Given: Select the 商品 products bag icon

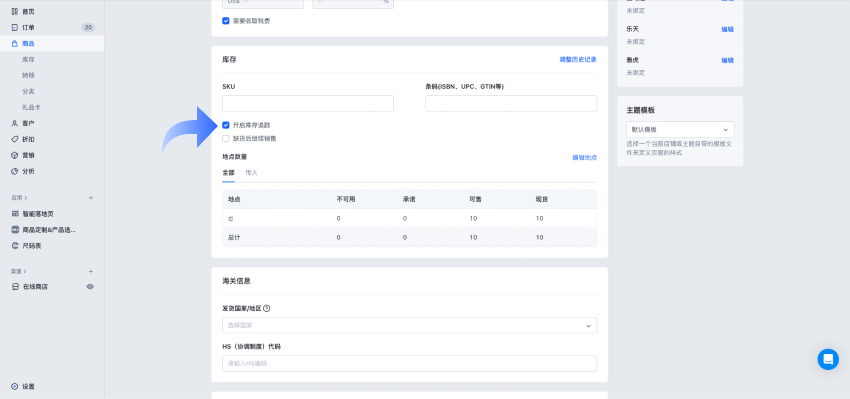Looking at the screenshot, I should (x=15, y=43).
